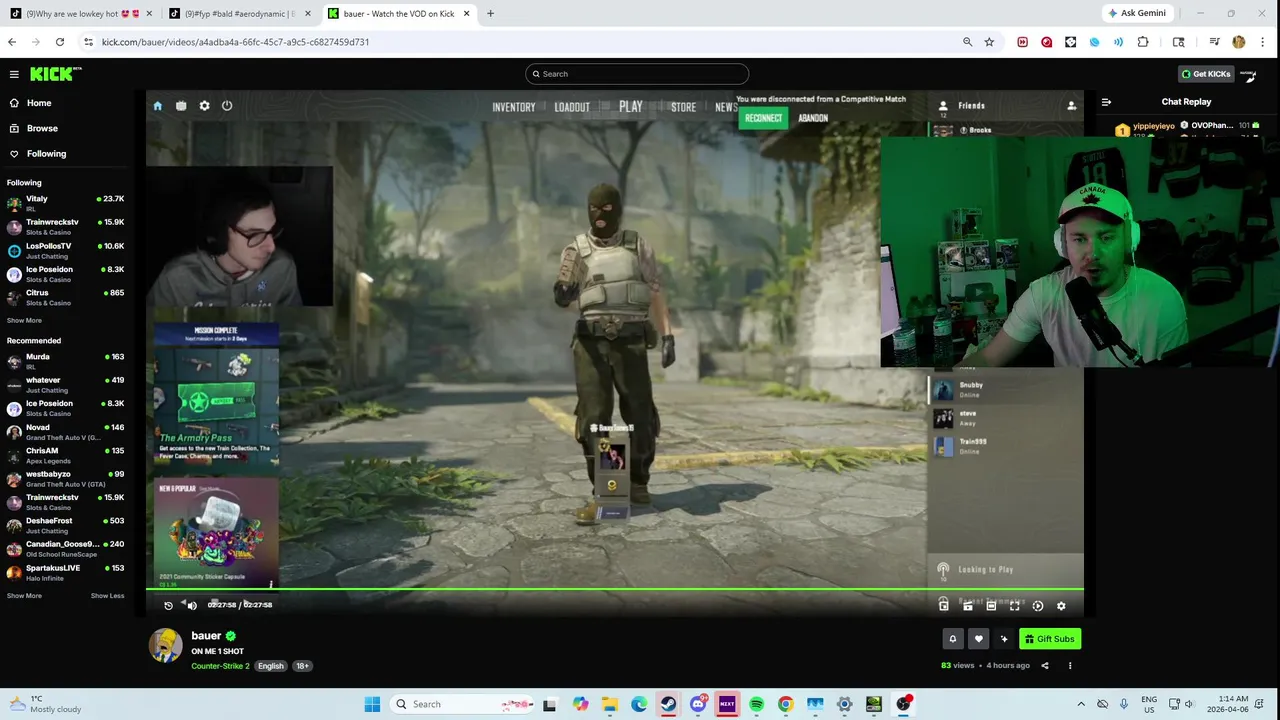Viewport: 1280px width, 720px height.
Task: Share the video via share icon
Action: pyautogui.click(x=1045, y=665)
